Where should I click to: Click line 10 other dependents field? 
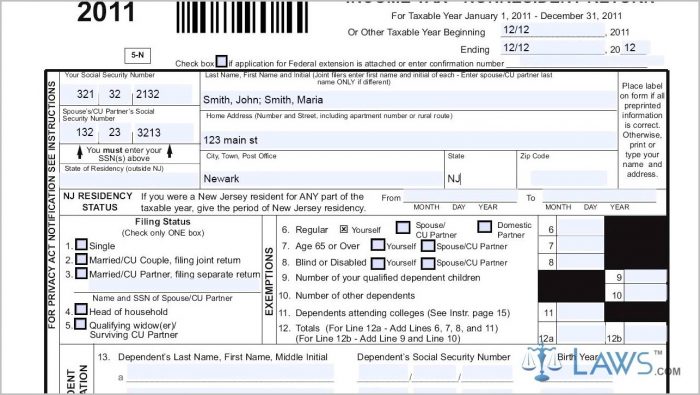coord(645,294)
